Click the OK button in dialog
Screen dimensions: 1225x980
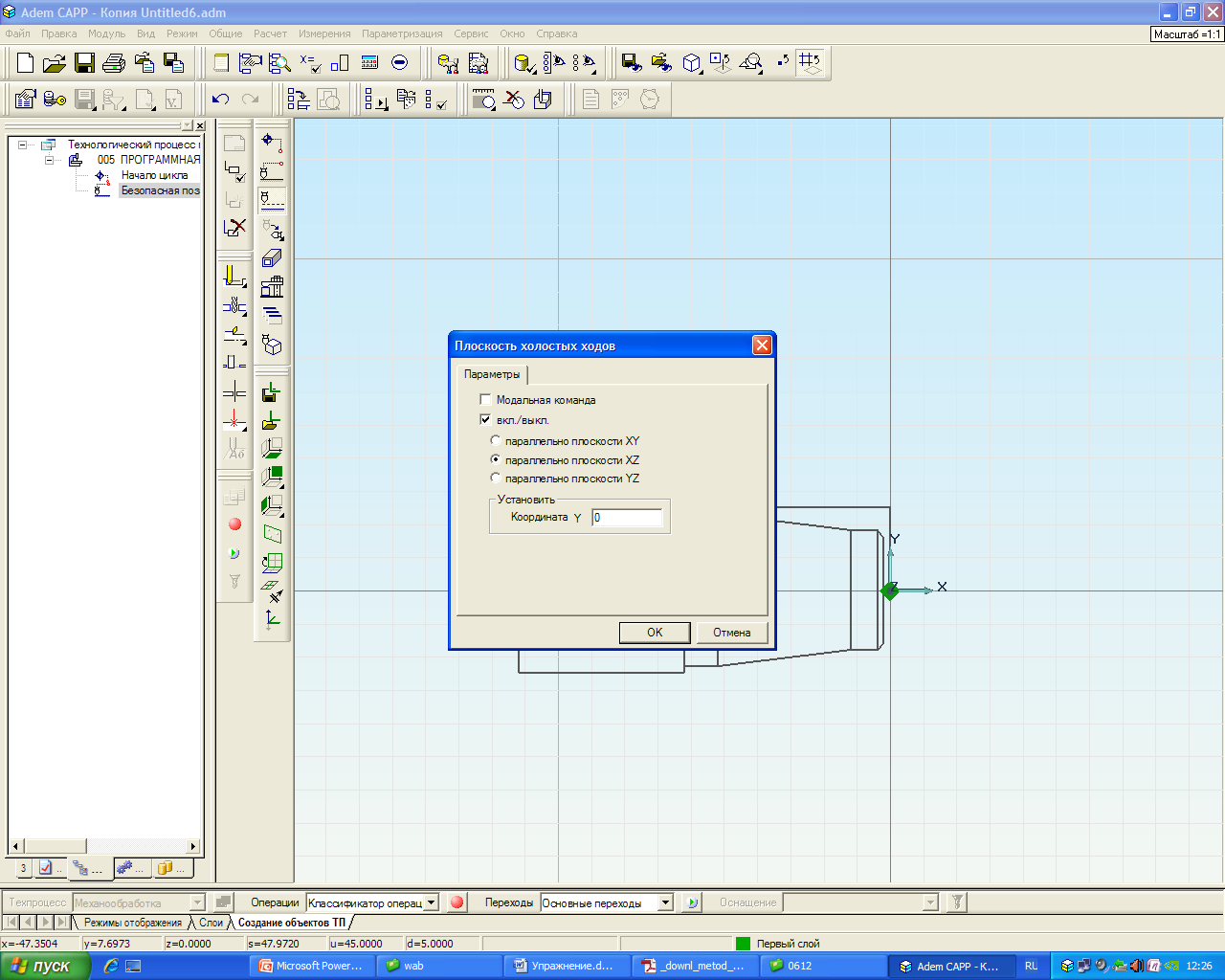[655, 633]
